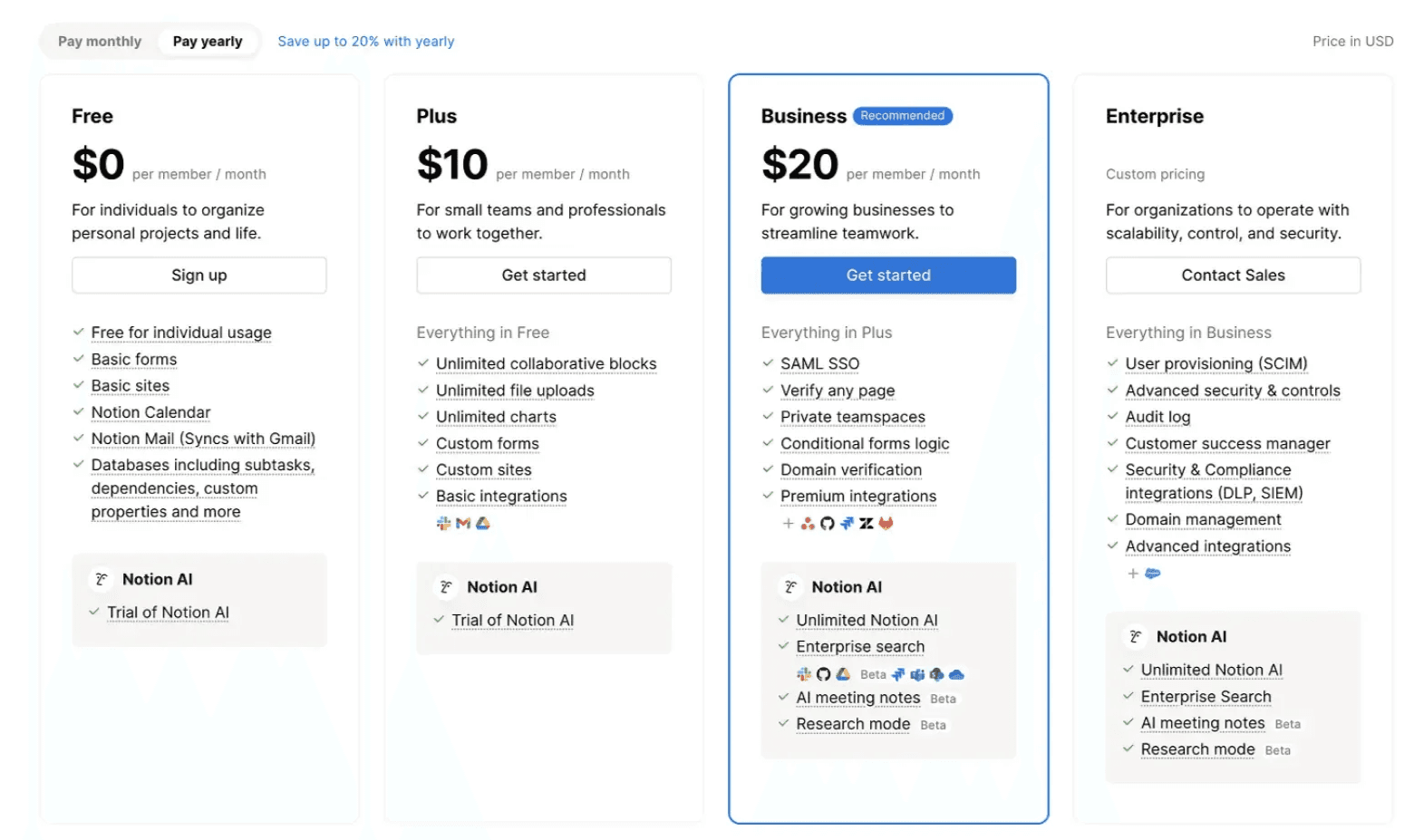
Task: Click the Google Drive icon in Plus plan
Action: coord(483,523)
